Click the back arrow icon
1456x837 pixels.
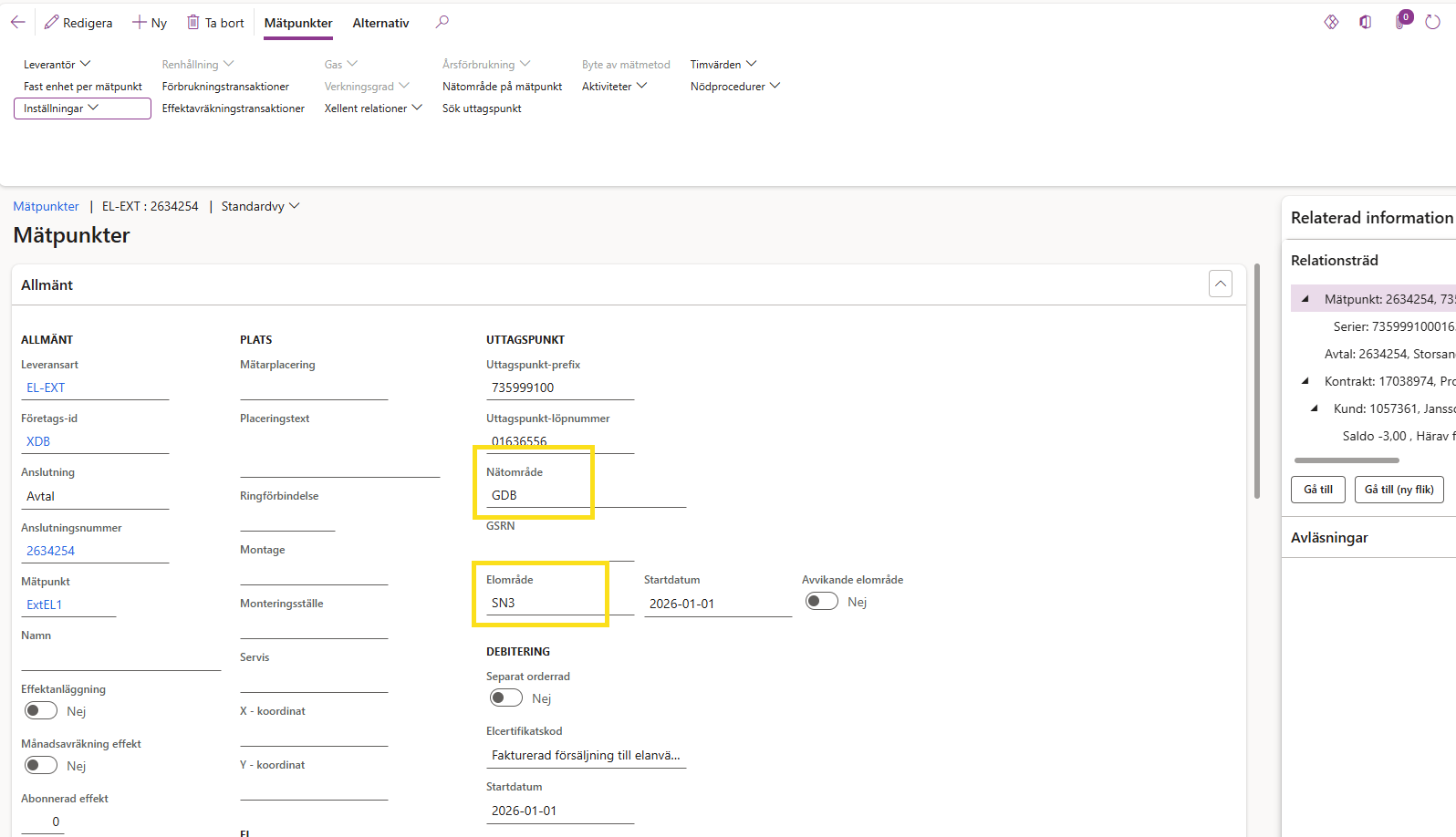coord(18,23)
